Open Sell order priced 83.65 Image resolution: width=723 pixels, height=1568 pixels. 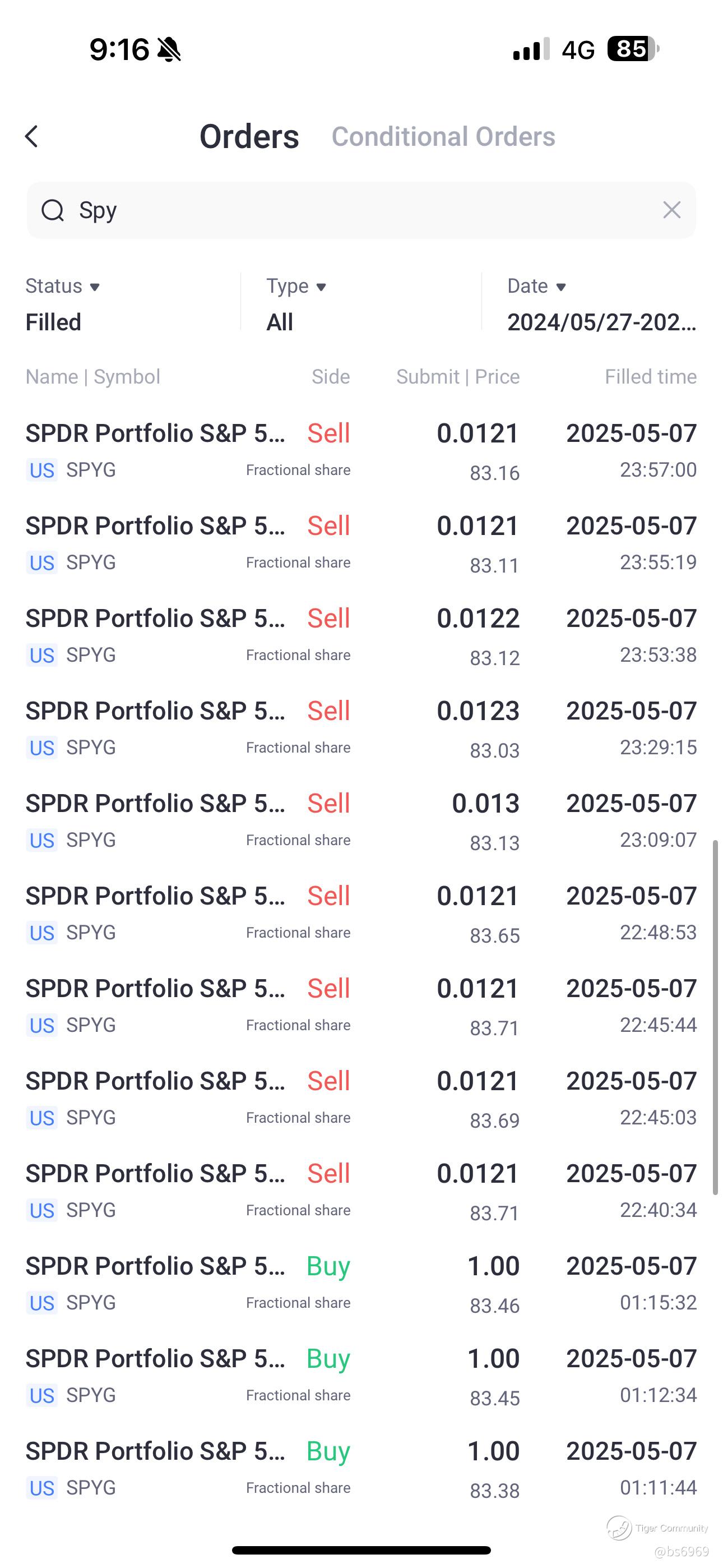click(x=361, y=913)
